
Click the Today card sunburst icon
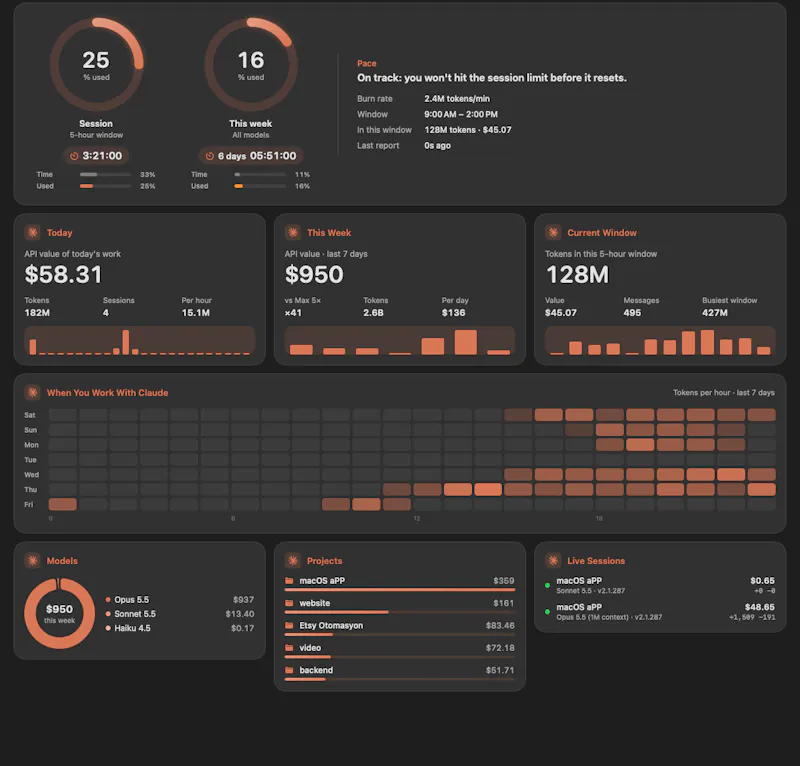[x=33, y=233]
